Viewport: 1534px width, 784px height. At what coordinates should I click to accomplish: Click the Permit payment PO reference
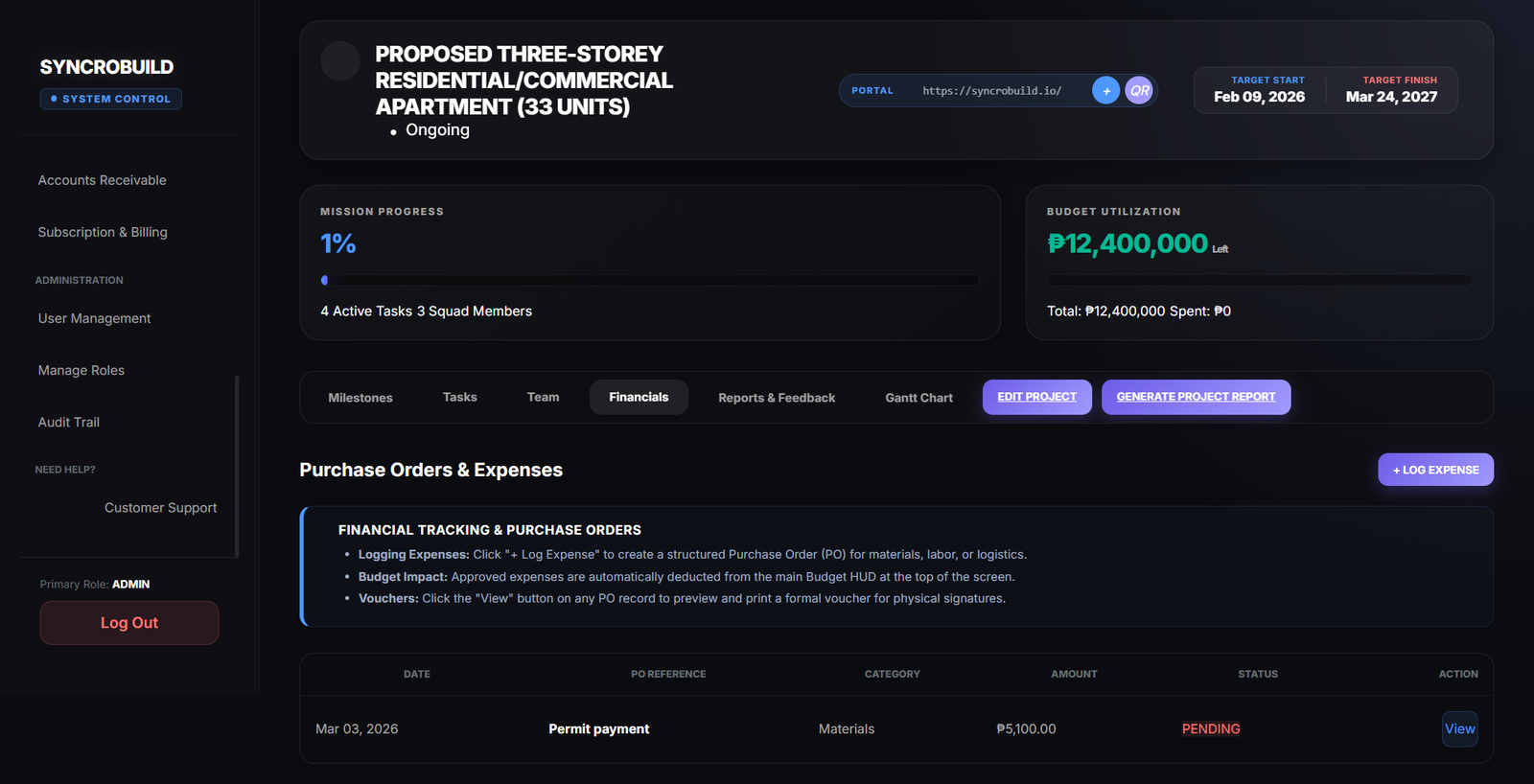click(599, 729)
